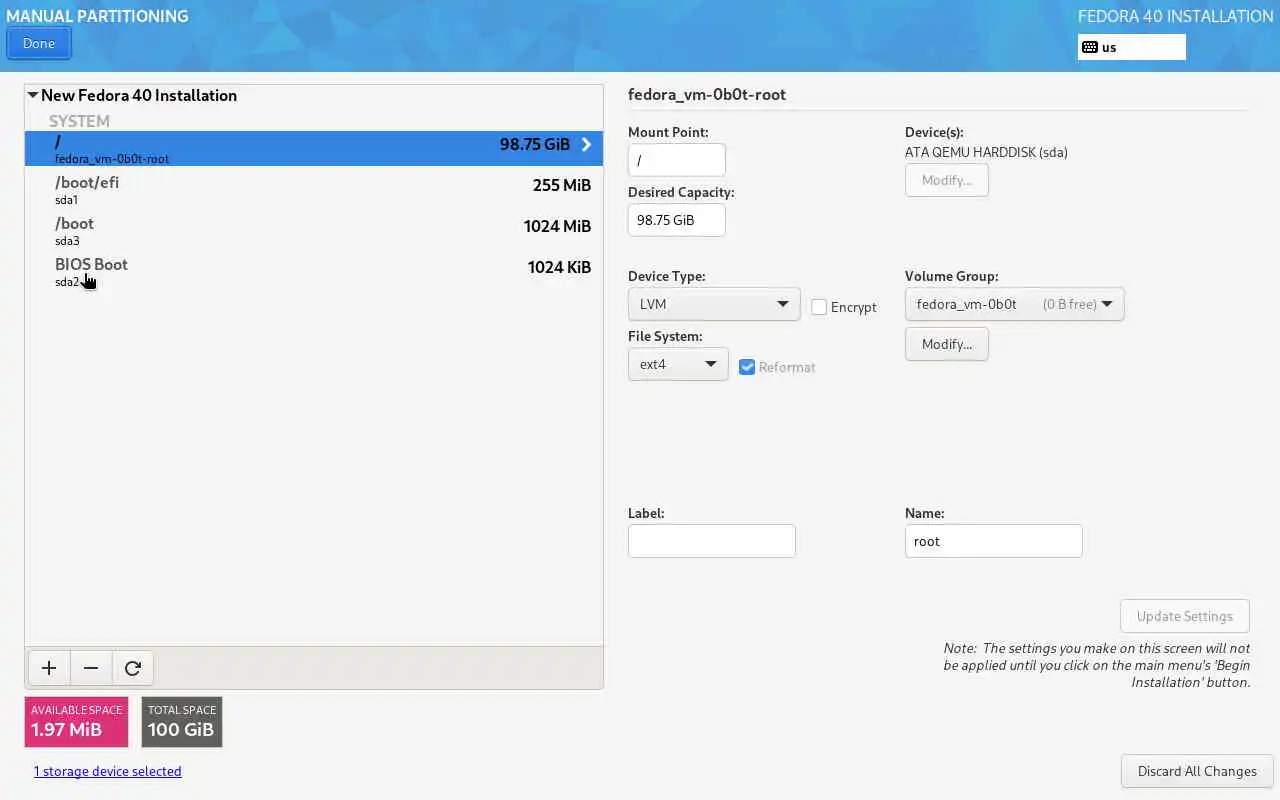1280x800 pixels.
Task: Open the 1 storage device selected link
Action: coord(108,771)
